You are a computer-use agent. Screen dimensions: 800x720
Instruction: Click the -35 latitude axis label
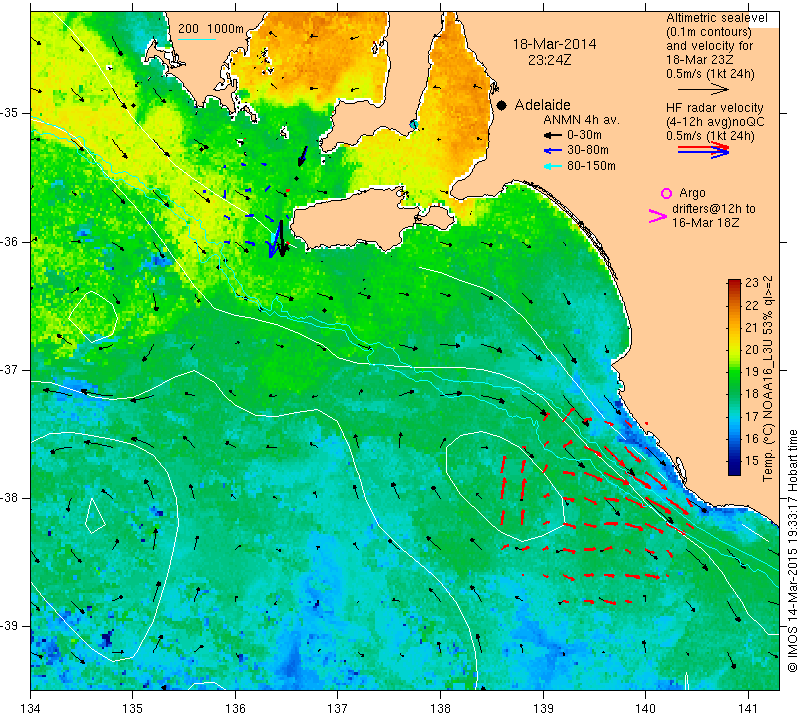point(11,113)
